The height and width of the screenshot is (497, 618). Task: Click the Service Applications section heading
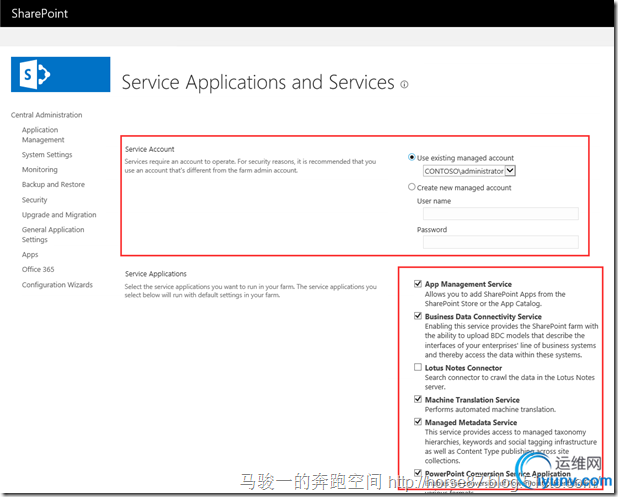pos(156,274)
